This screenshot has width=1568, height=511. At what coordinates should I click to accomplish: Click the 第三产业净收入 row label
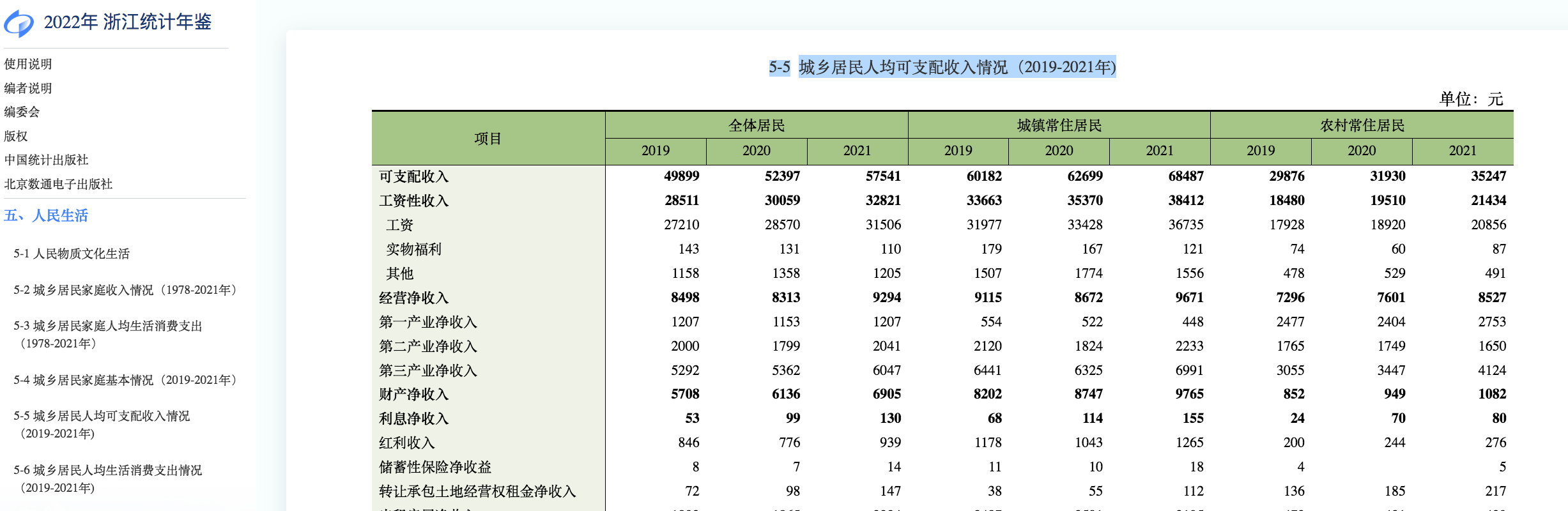click(x=428, y=370)
